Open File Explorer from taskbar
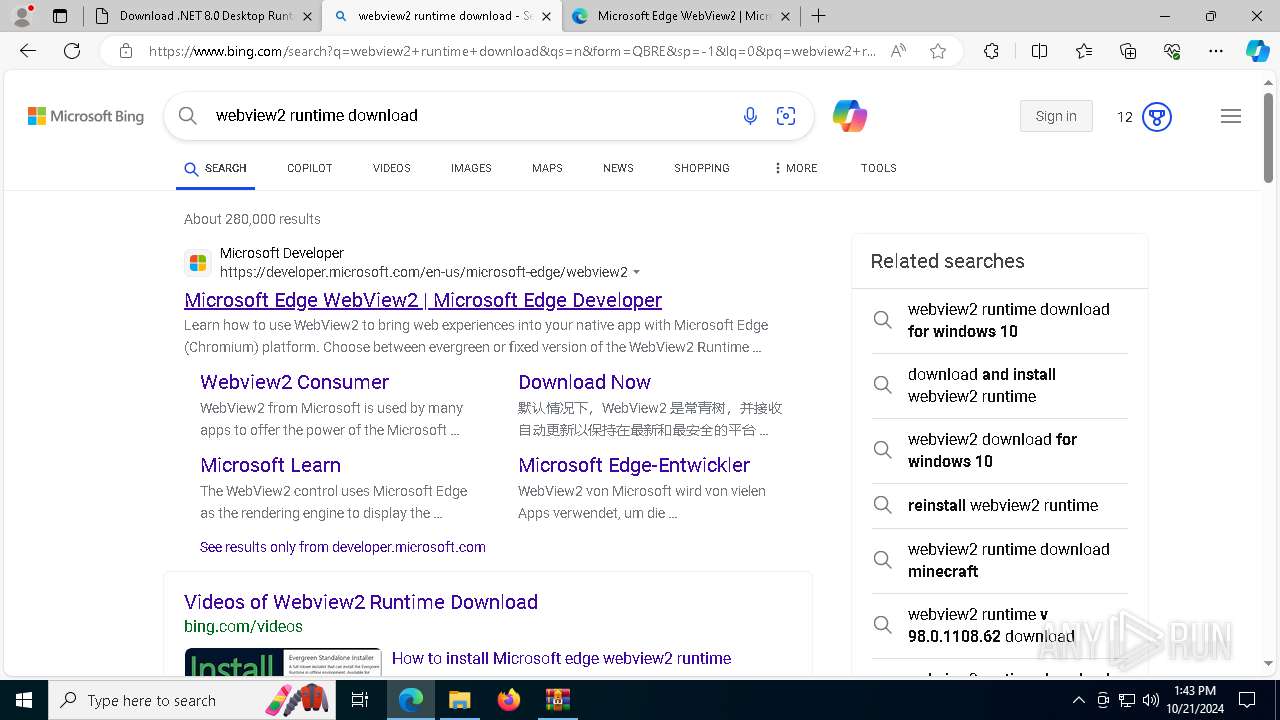The height and width of the screenshot is (720, 1280). click(459, 700)
